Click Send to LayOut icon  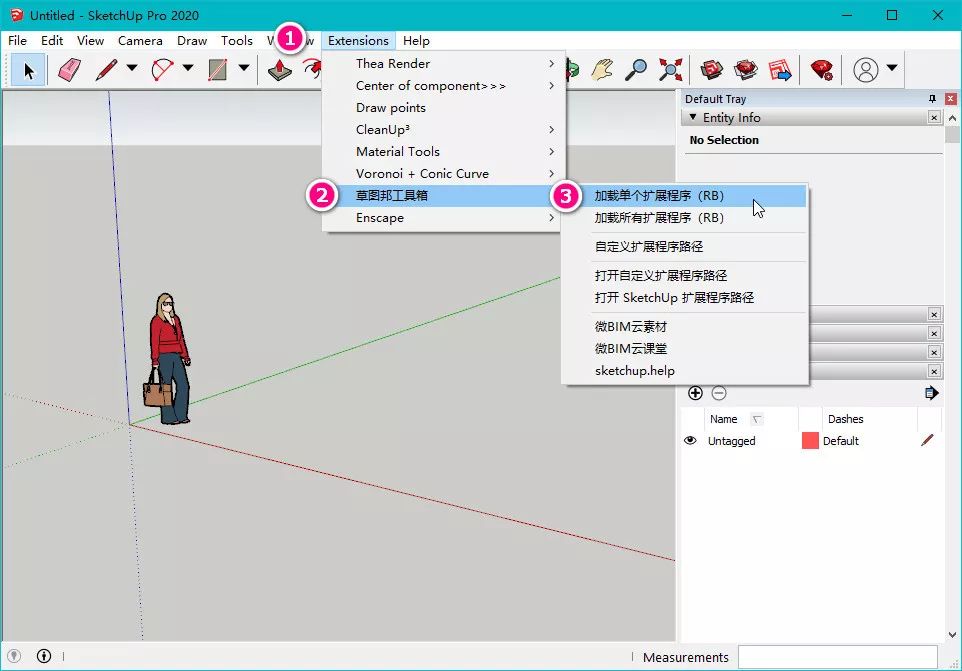coord(780,70)
